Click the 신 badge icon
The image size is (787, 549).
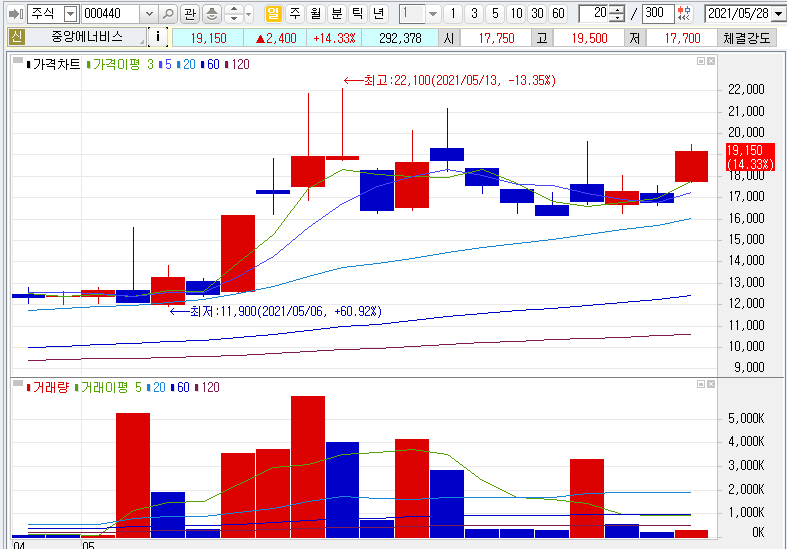coord(17,37)
